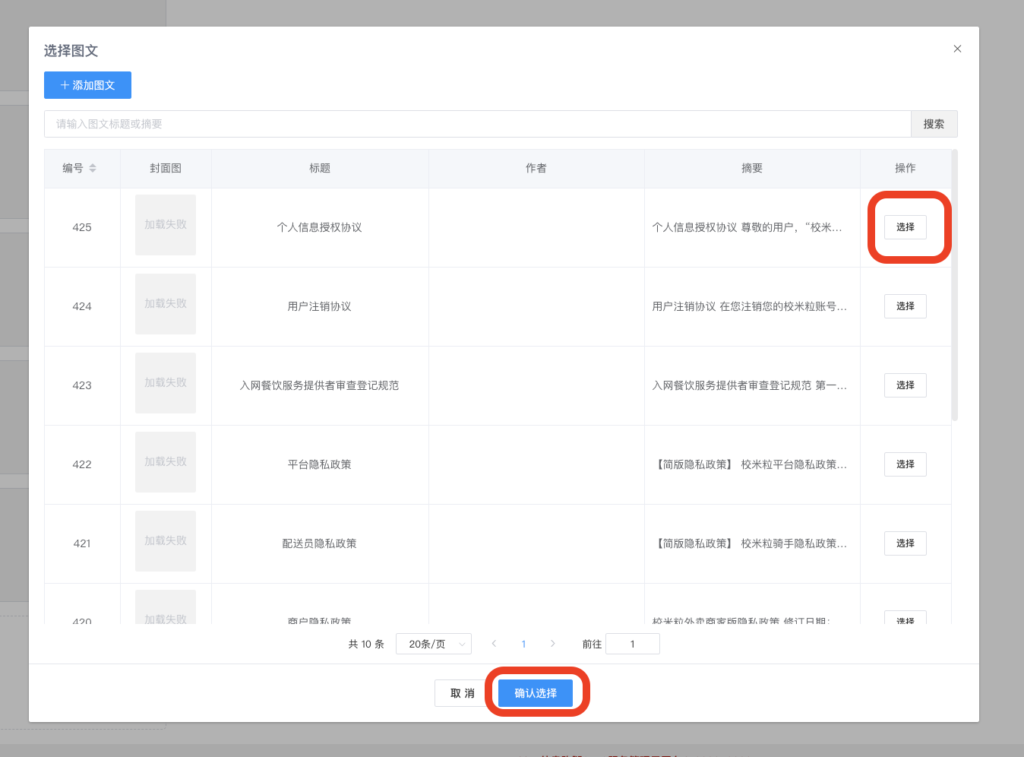
Task: Open the 20条/页 page size dropdown
Action: [x=433, y=643]
